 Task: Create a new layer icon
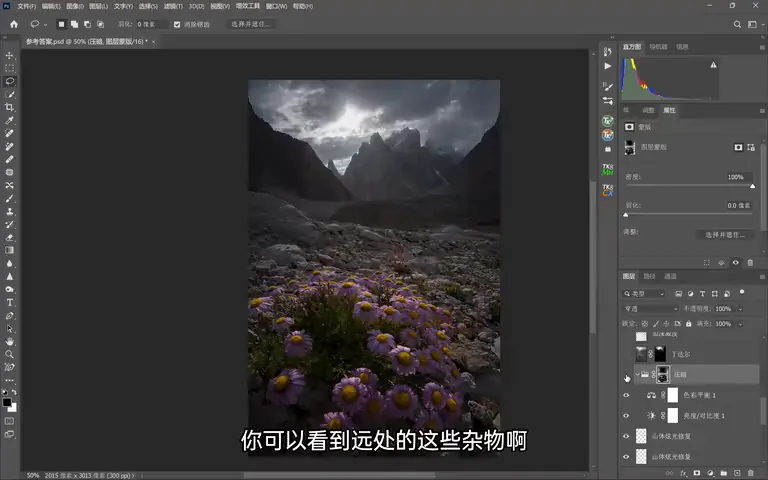click(737, 474)
